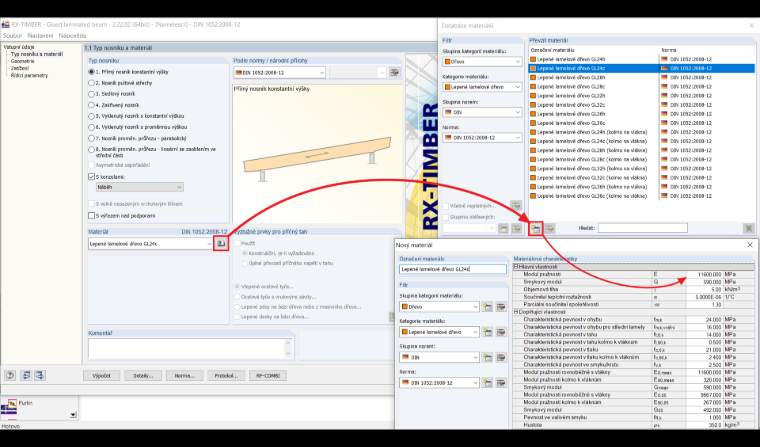Click the filter icon beside Včetně neplatných
760x447 pixels.
[516, 206]
